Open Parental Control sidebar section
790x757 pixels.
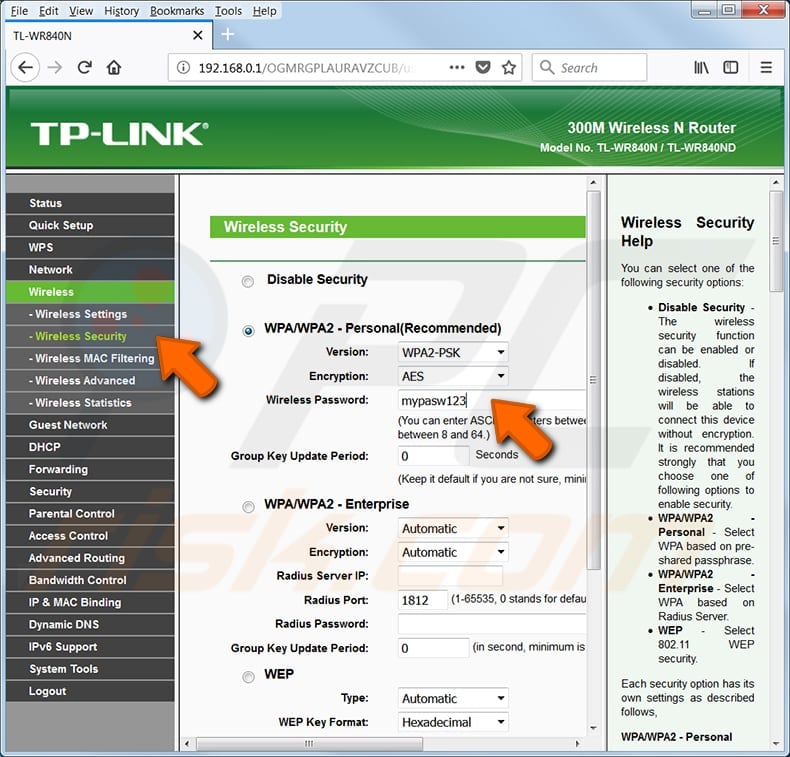tap(90, 513)
